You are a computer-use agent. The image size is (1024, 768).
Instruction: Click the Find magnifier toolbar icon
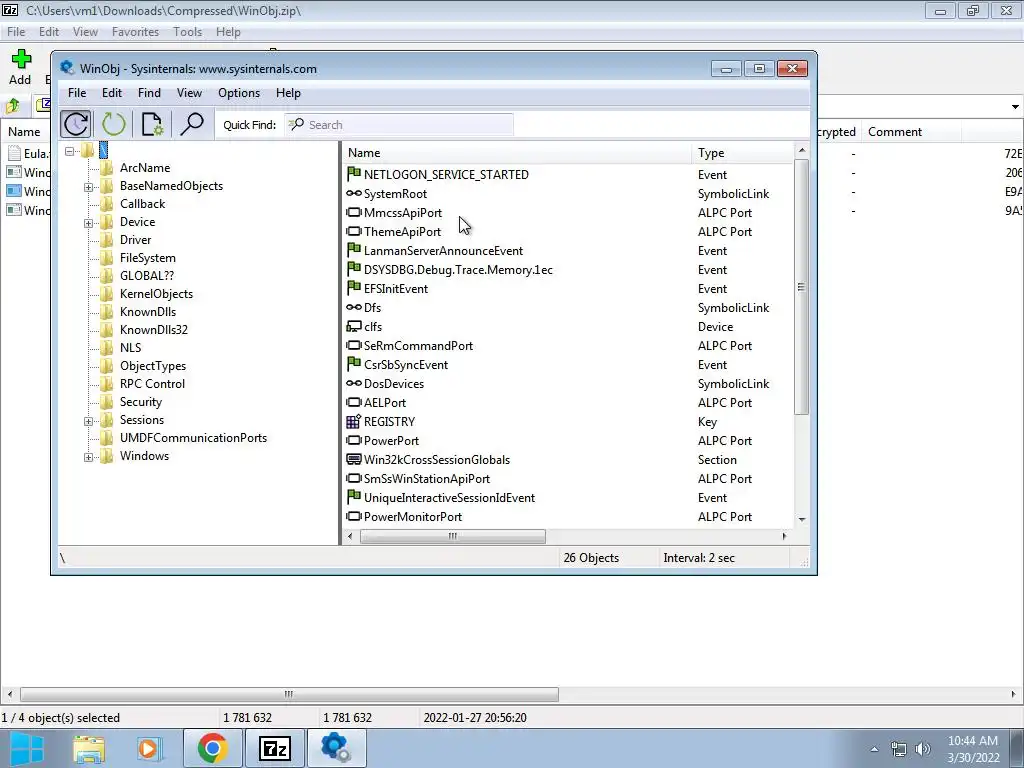(192, 124)
